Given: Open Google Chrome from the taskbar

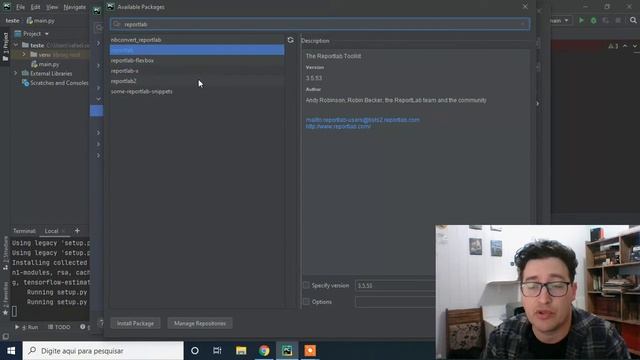Looking at the screenshot, I should click(264, 351).
